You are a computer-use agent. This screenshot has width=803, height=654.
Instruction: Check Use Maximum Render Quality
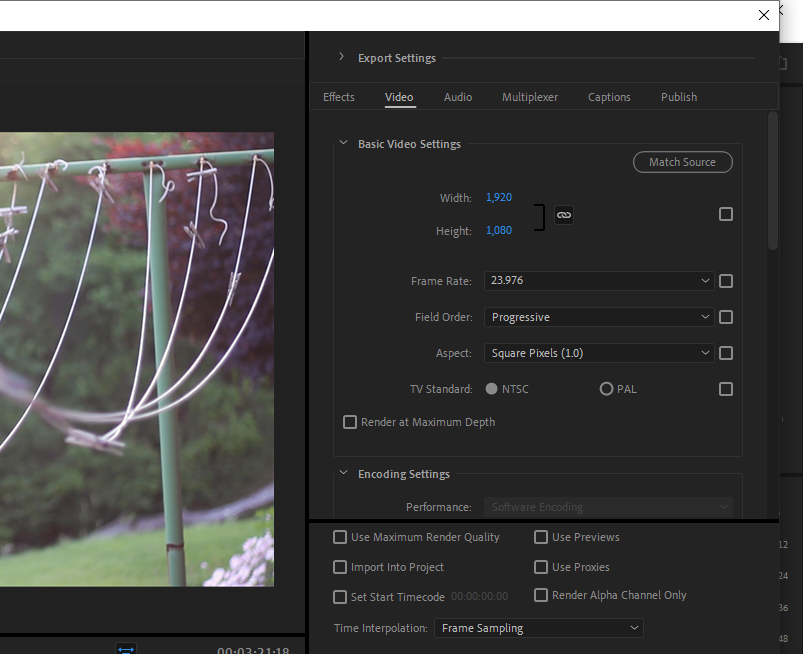(340, 537)
